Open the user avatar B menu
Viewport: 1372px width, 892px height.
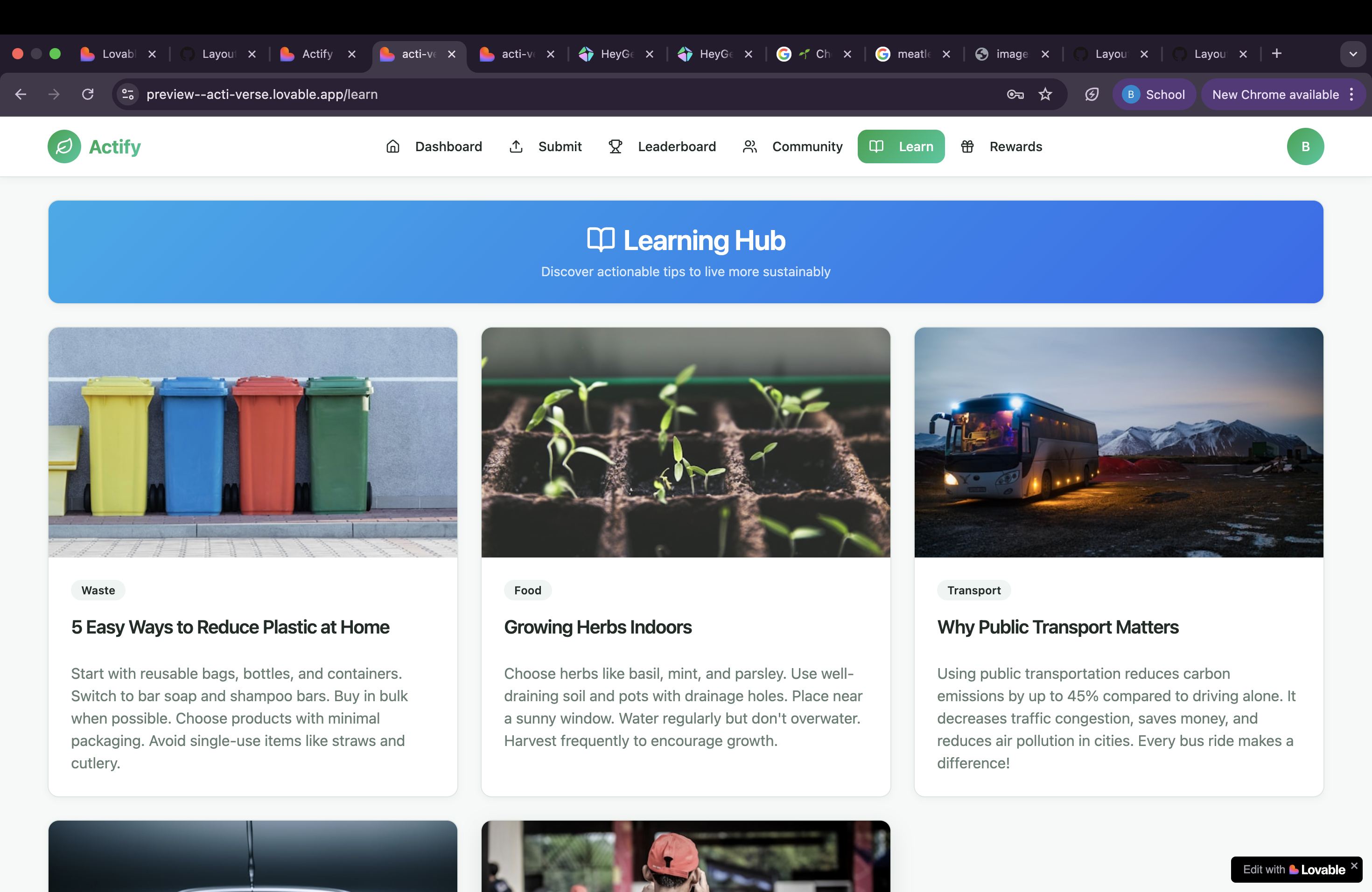coord(1305,146)
